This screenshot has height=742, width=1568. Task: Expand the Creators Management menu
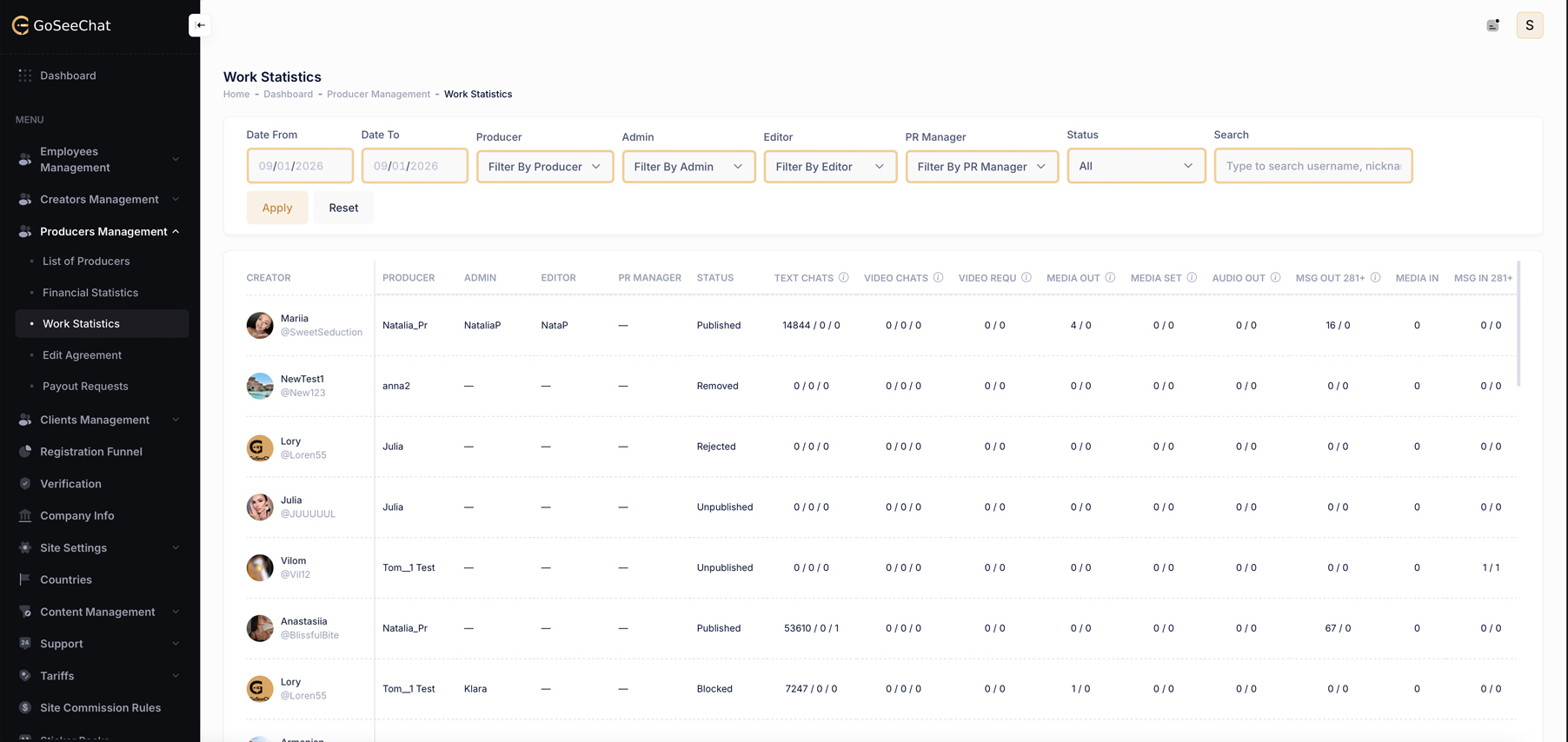[100, 199]
